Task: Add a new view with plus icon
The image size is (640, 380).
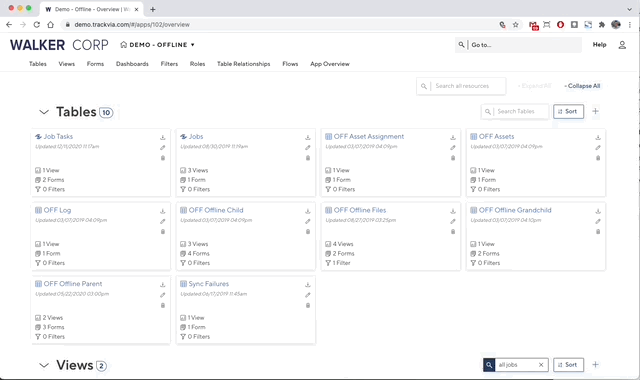Action: click(x=596, y=364)
